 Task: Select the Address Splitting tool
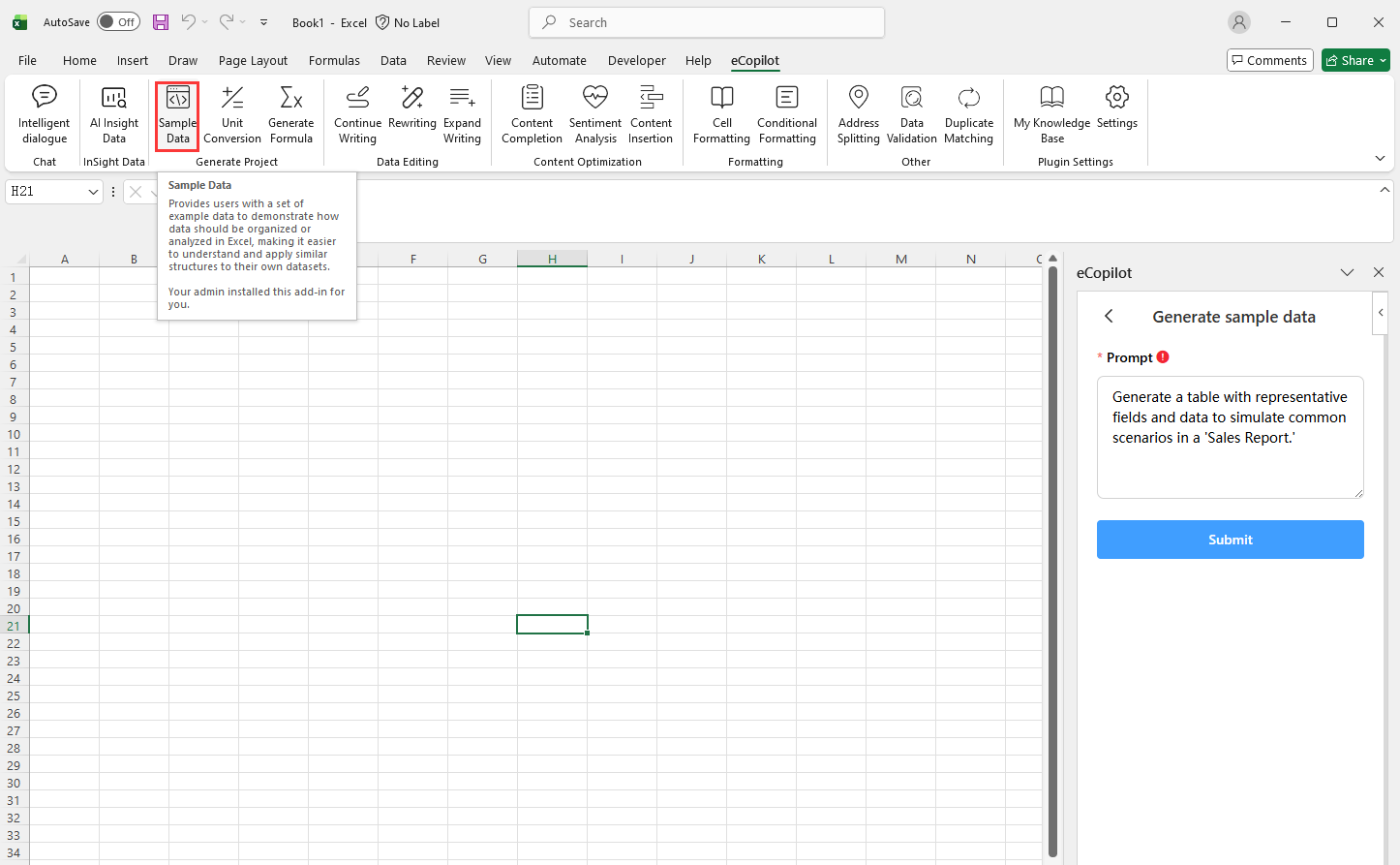(x=858, y=114)
